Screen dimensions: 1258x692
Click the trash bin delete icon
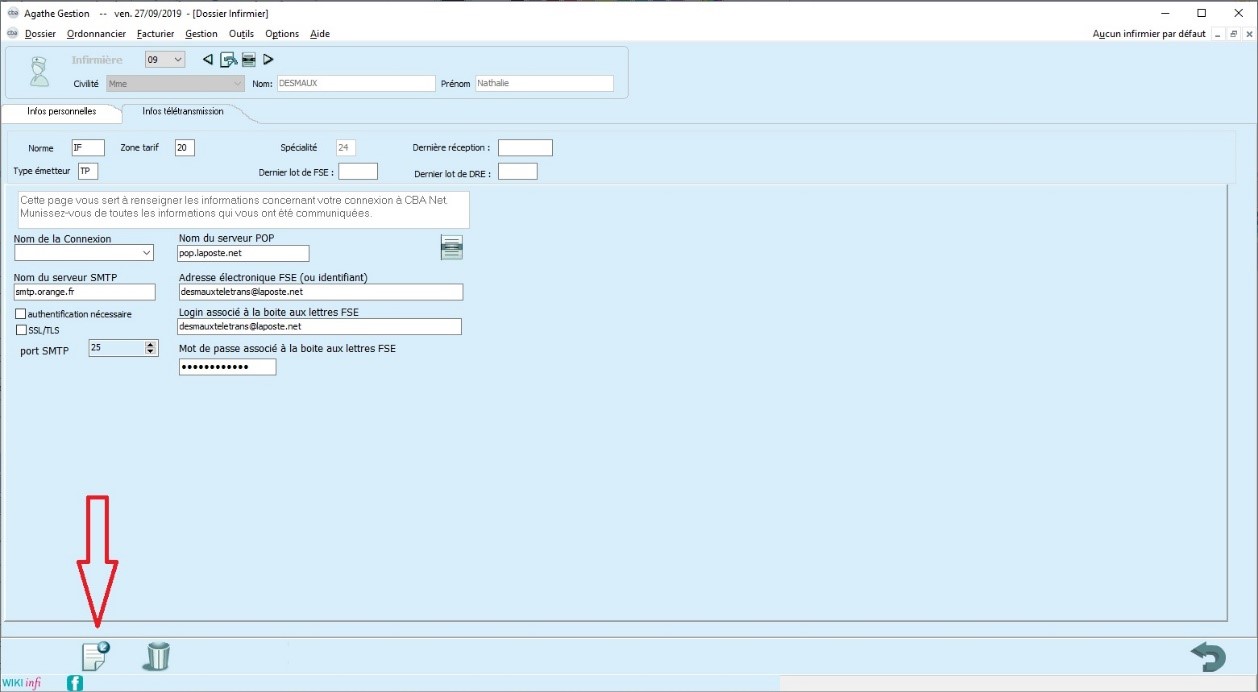157,656
